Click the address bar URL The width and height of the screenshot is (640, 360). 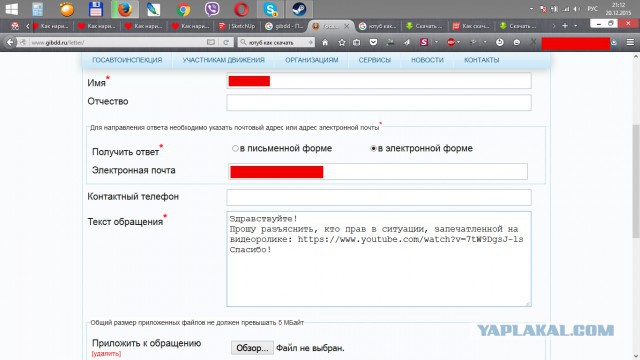coord(116,42)
